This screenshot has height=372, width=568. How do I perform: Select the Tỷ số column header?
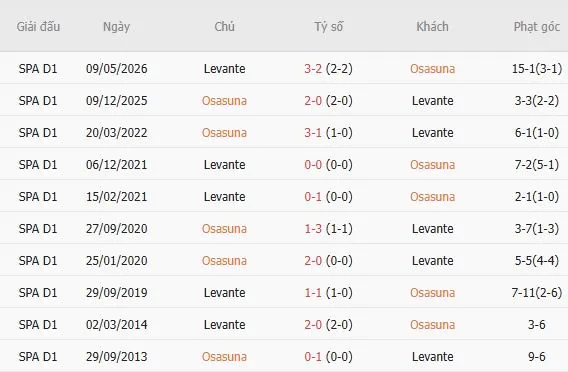(x=328, y=27)
